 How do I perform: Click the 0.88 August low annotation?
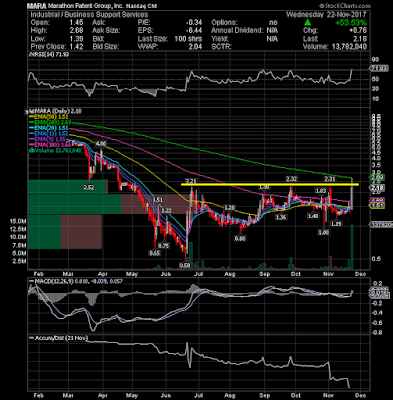[x=239, y=239]
